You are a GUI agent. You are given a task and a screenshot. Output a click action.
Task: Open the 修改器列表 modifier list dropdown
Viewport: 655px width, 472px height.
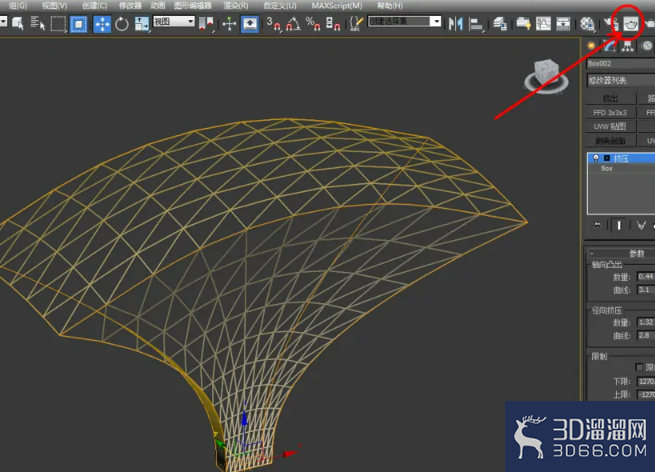[x=620, y=80]
